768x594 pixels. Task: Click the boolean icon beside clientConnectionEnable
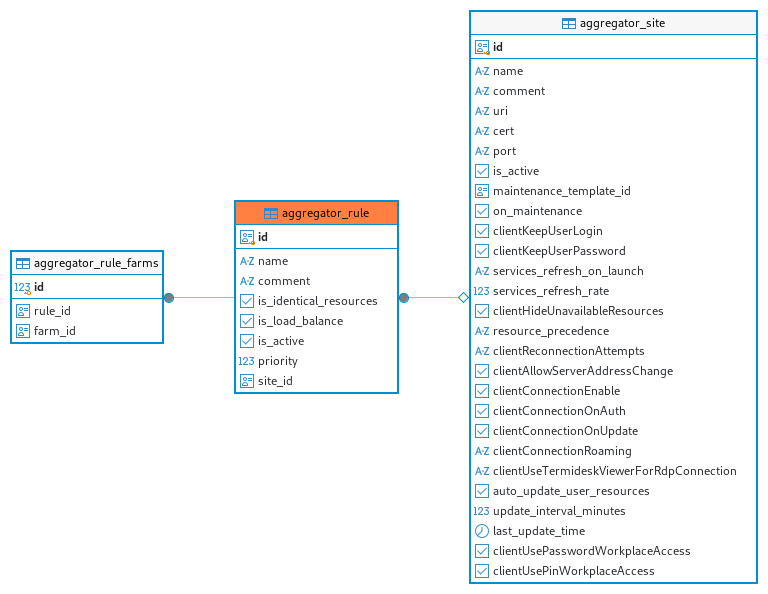click(482, 391)
